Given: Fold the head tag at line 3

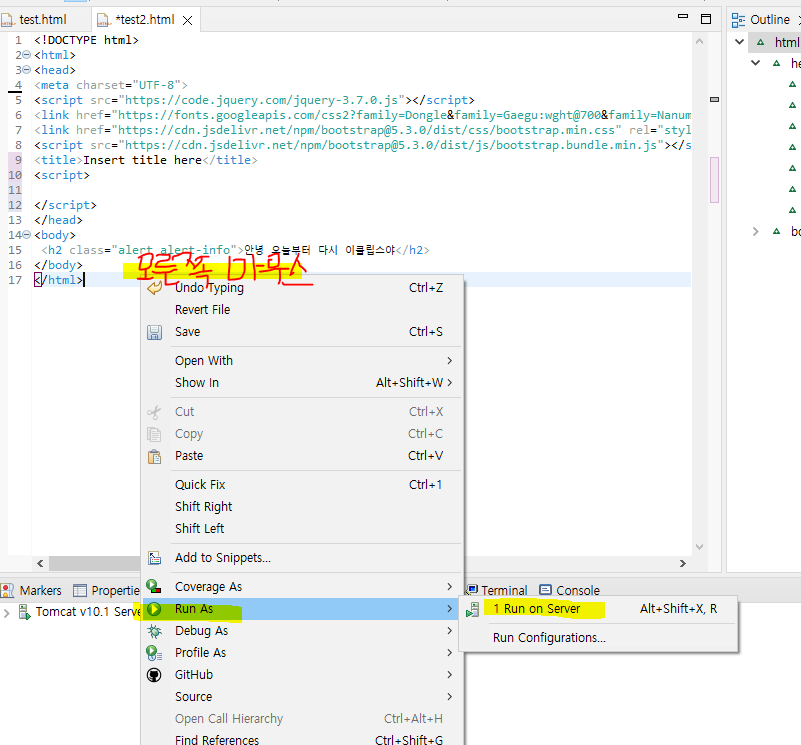Looking at the screenshot, I should [27, 69].
